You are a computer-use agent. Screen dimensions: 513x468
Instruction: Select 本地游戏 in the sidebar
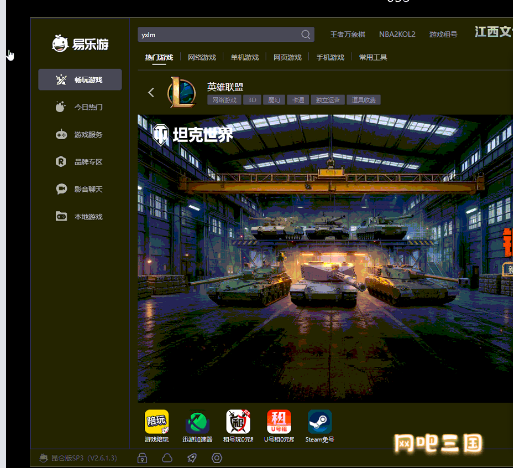[79, 217]
